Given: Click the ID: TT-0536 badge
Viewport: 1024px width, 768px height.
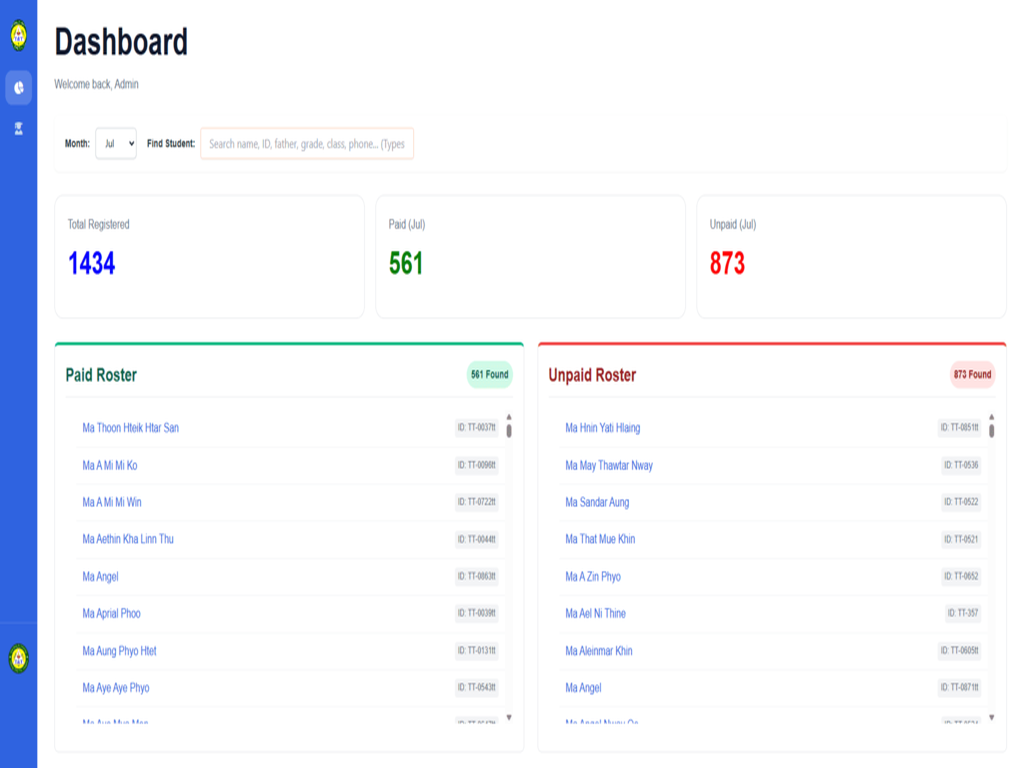Looking at the screenshot, I should point(961,465).
